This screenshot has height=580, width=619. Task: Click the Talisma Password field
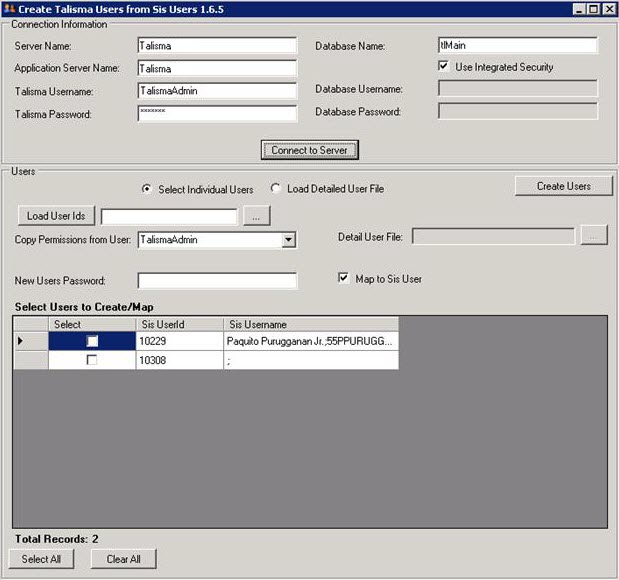(217, 114)
